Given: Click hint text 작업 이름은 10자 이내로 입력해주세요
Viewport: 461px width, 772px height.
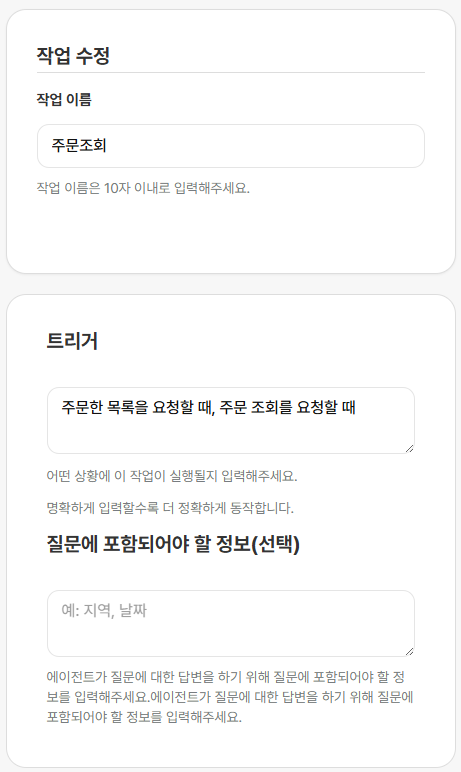Looking at the screenshot, I should click(143, 188).
